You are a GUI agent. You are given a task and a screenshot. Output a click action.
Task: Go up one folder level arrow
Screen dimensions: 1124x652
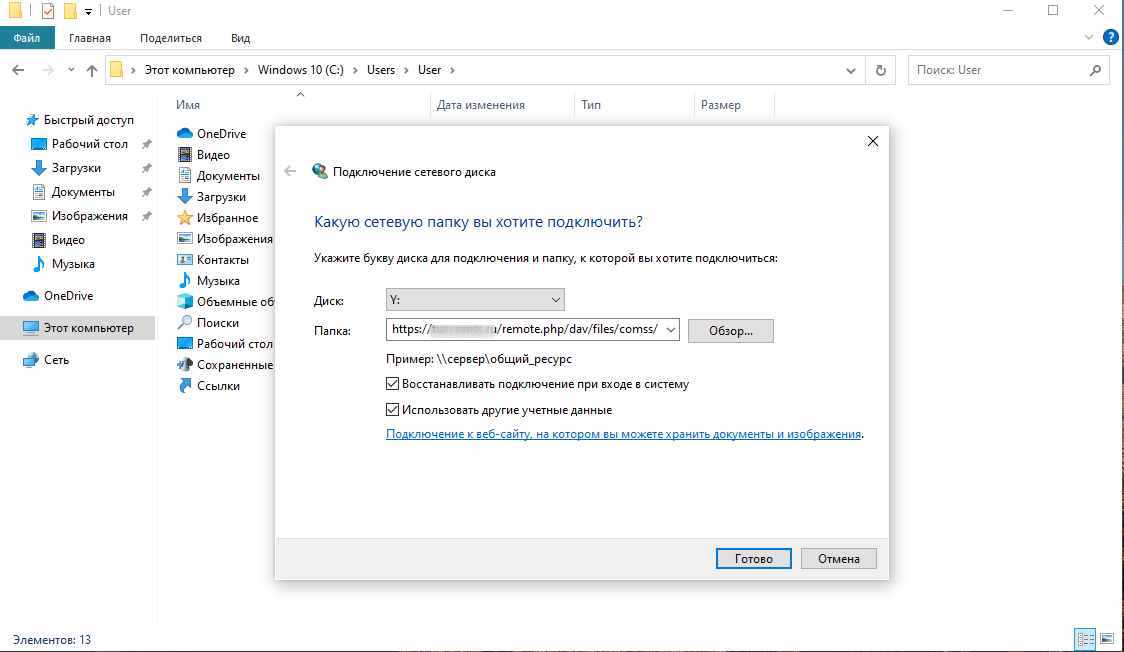coord(92,70)
